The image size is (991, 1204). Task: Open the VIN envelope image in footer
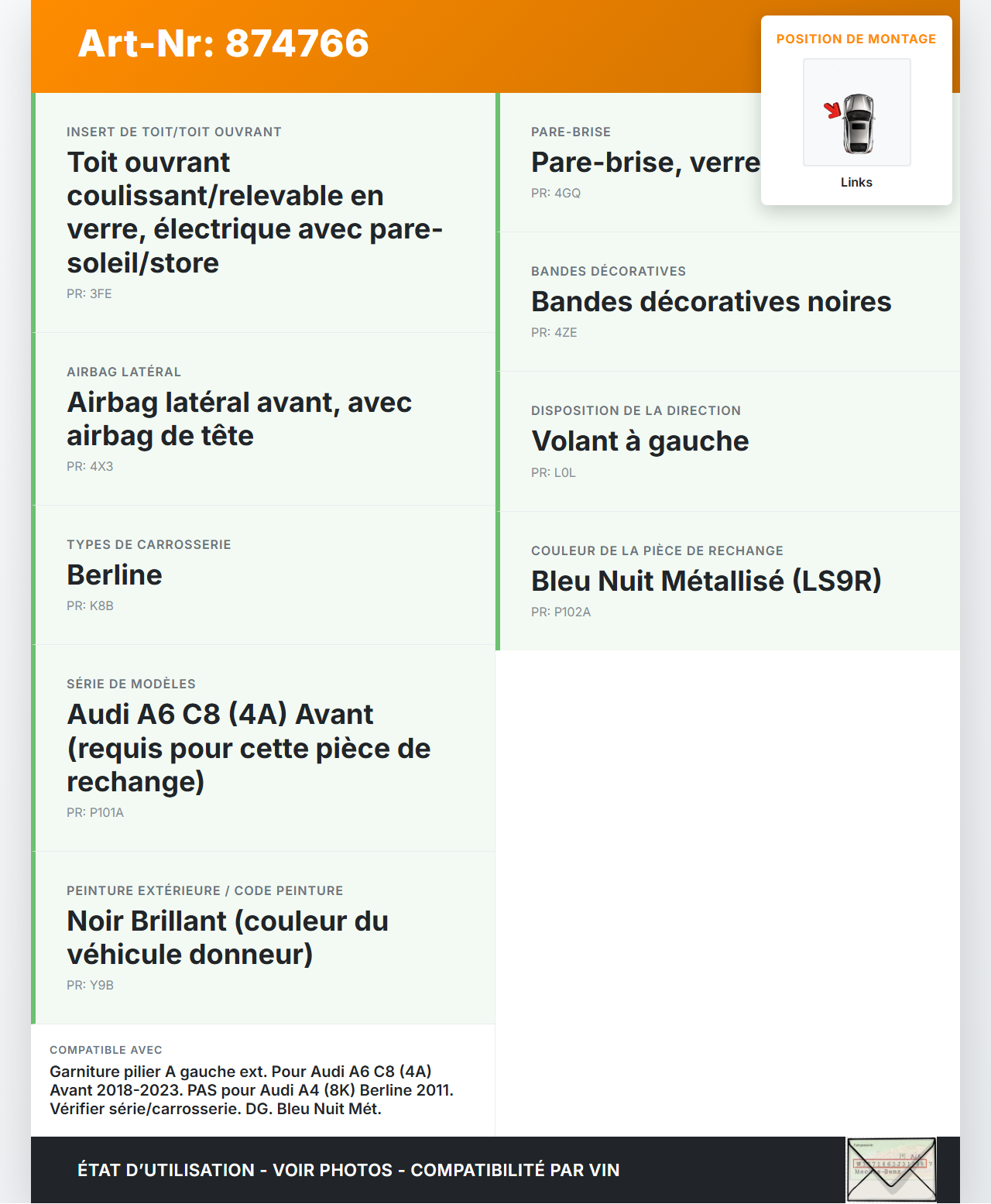pyautogui.click(x=890, y=1169)
